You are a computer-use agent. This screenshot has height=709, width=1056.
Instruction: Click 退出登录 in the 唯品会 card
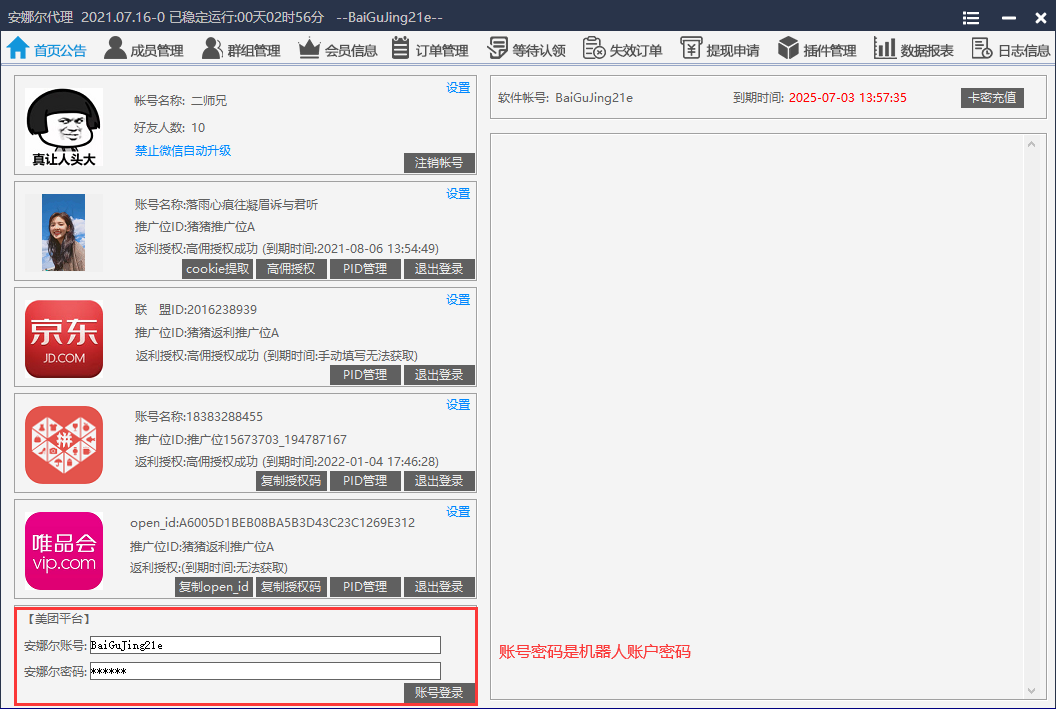(x=439, y=587)
